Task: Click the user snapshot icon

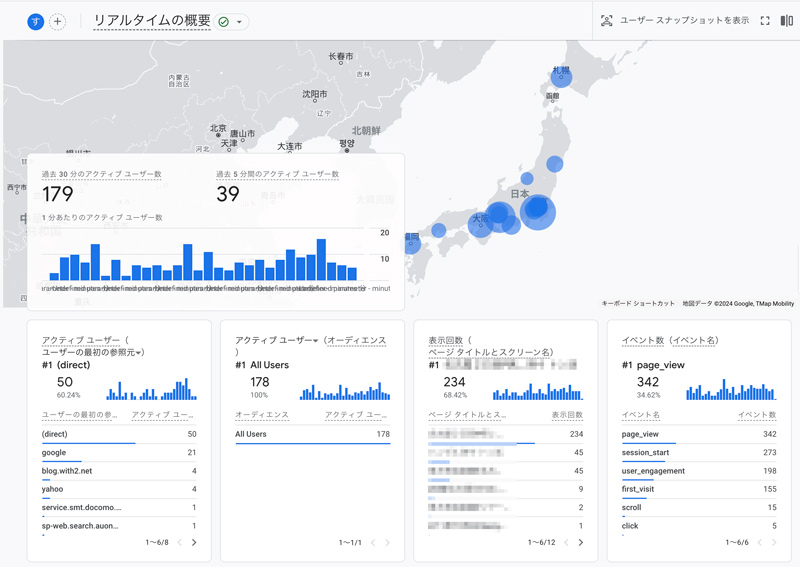Action: point(606,20)
